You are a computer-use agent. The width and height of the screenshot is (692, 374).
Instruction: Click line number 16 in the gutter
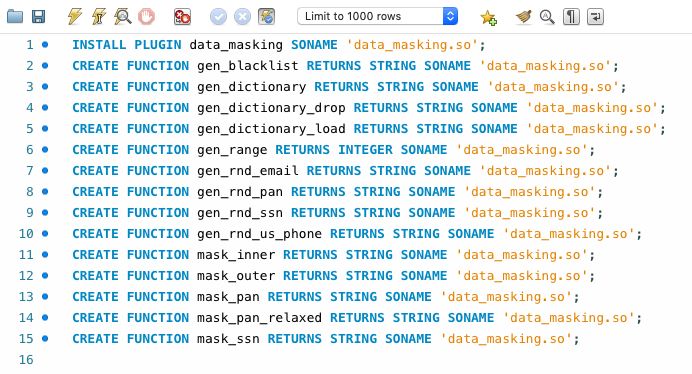(x=26, y=359)
